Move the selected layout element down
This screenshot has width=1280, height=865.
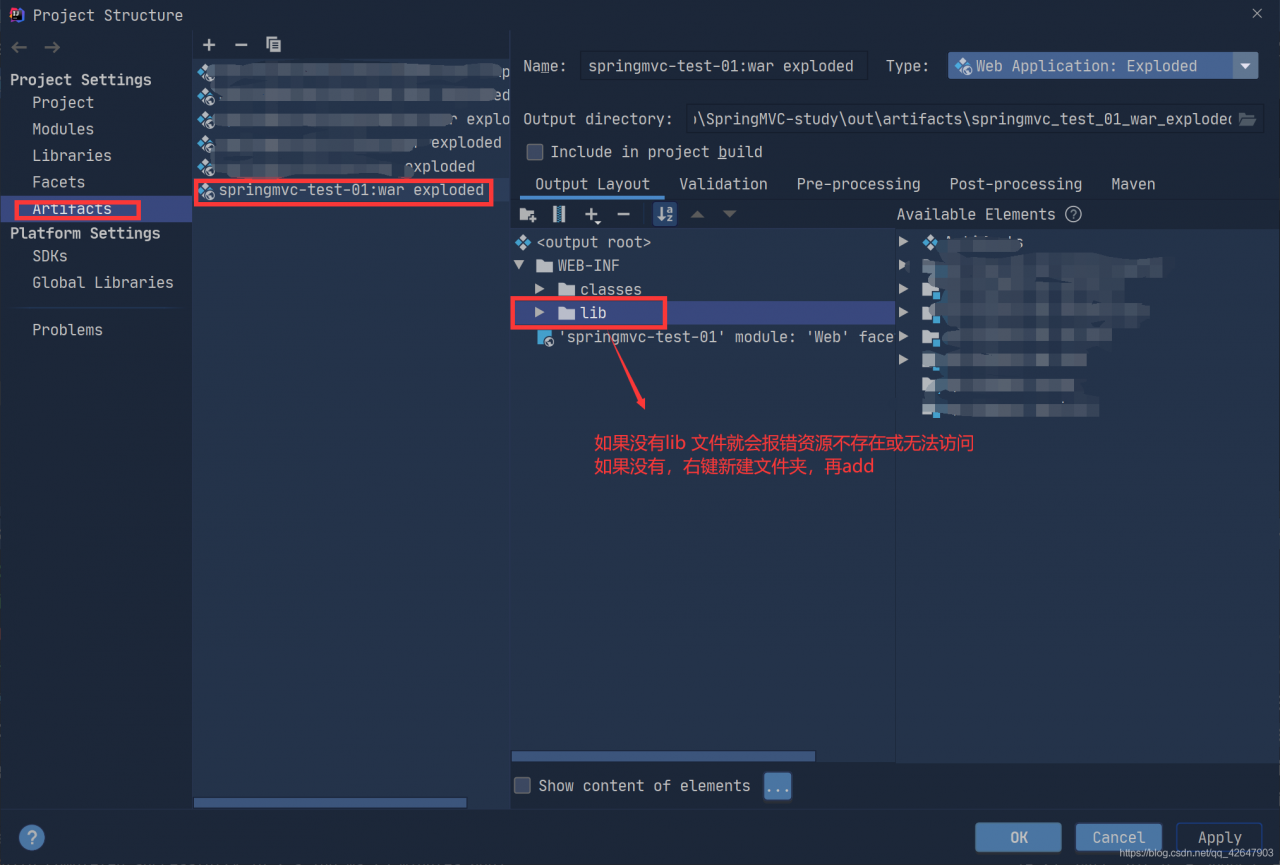730,214
